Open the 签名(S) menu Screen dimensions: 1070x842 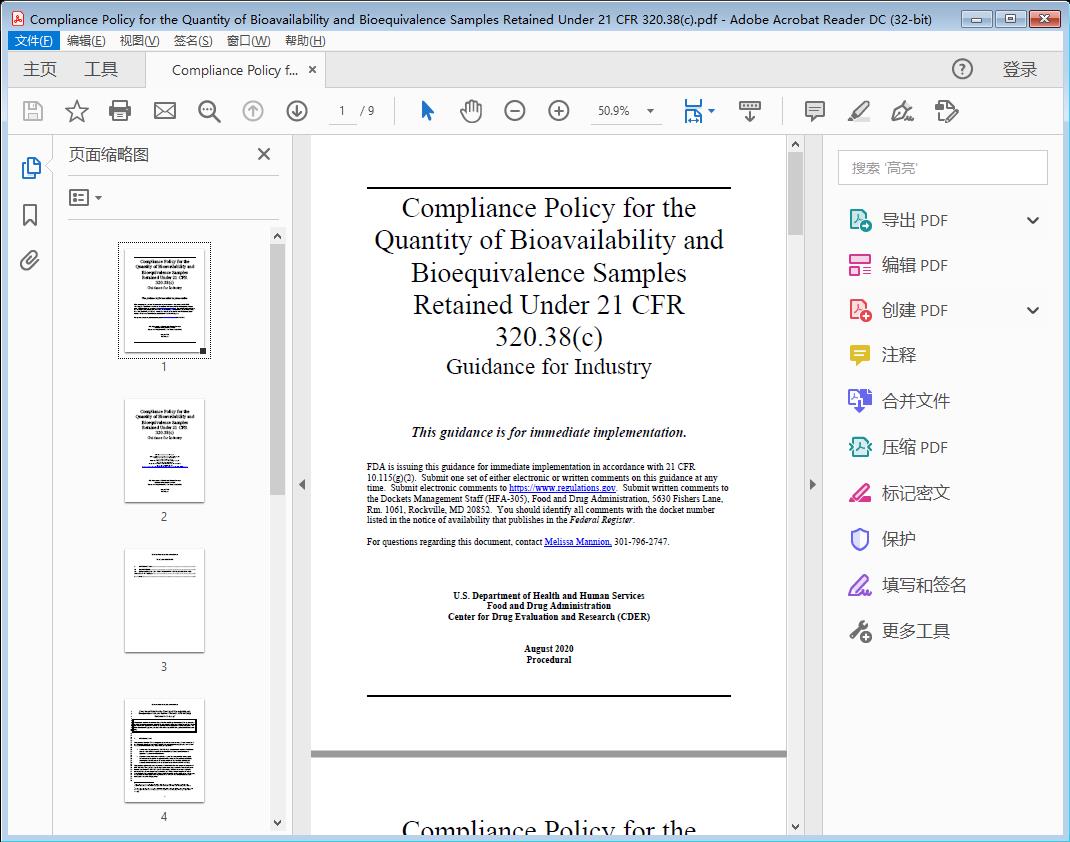pyautogui.click(x=193, y=41)
